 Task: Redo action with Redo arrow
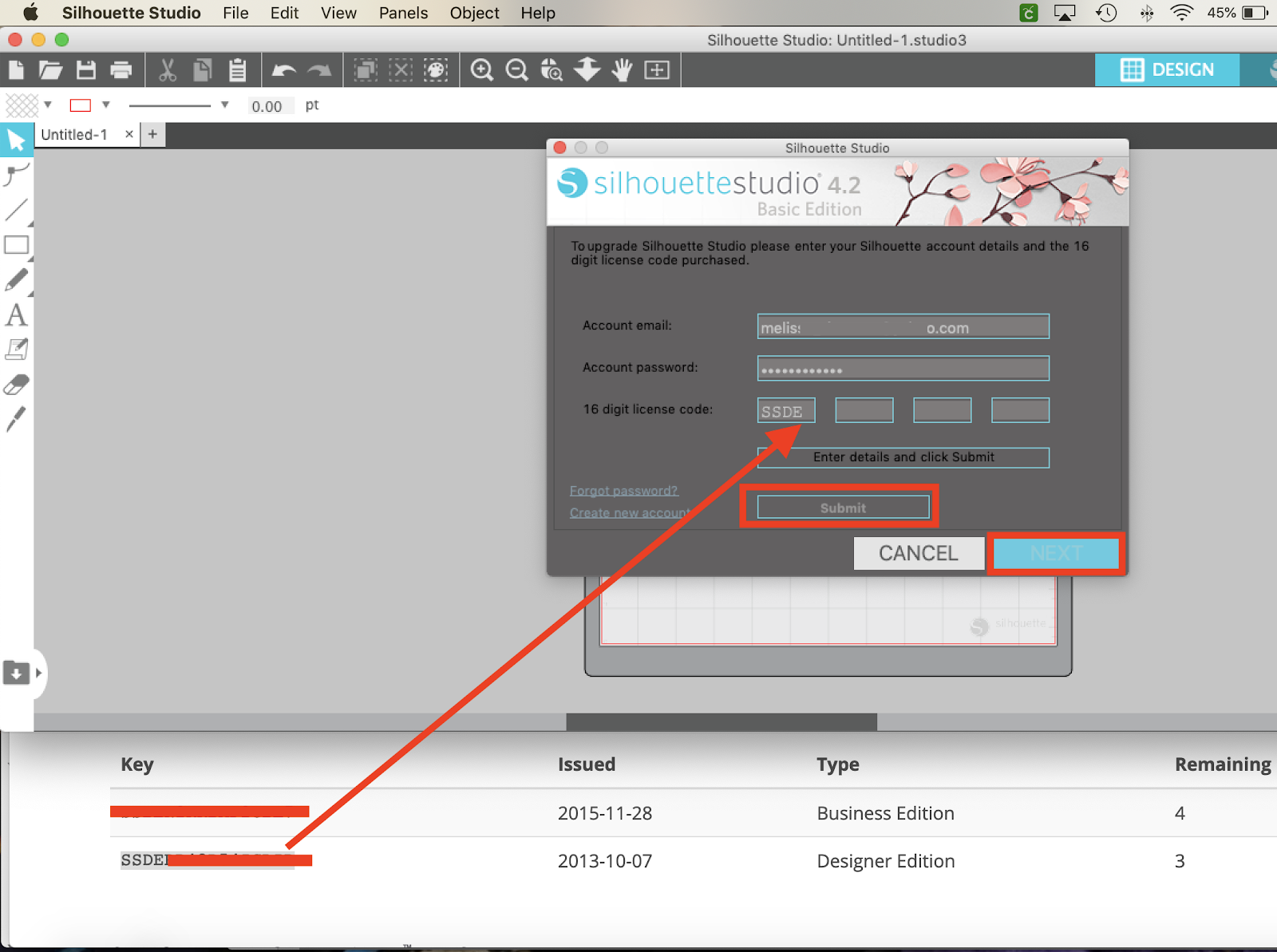point(319,70)
